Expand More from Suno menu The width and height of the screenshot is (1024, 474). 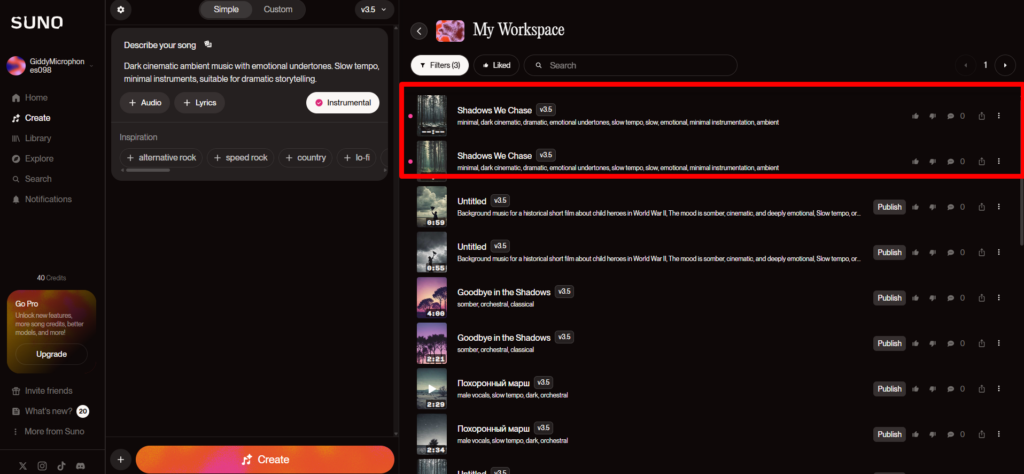48,432
